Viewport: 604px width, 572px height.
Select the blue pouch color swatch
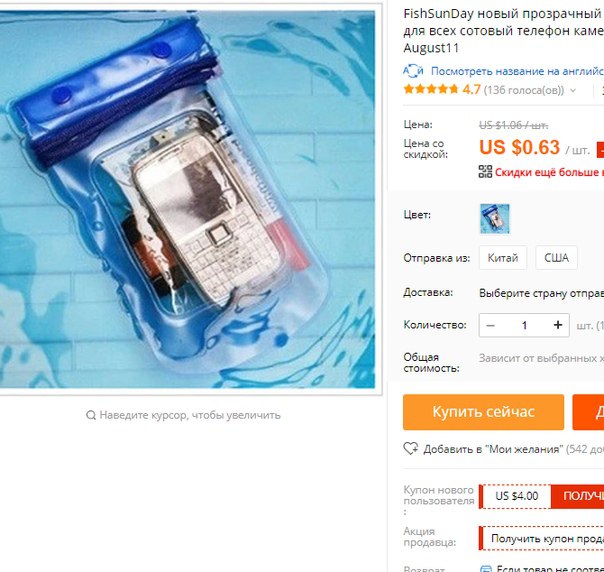coord(495,219)
